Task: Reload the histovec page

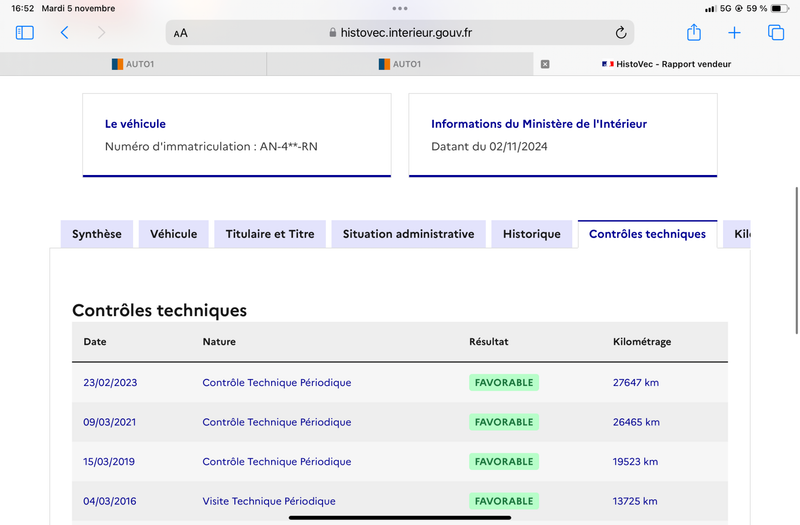Action: click(620, 33)
